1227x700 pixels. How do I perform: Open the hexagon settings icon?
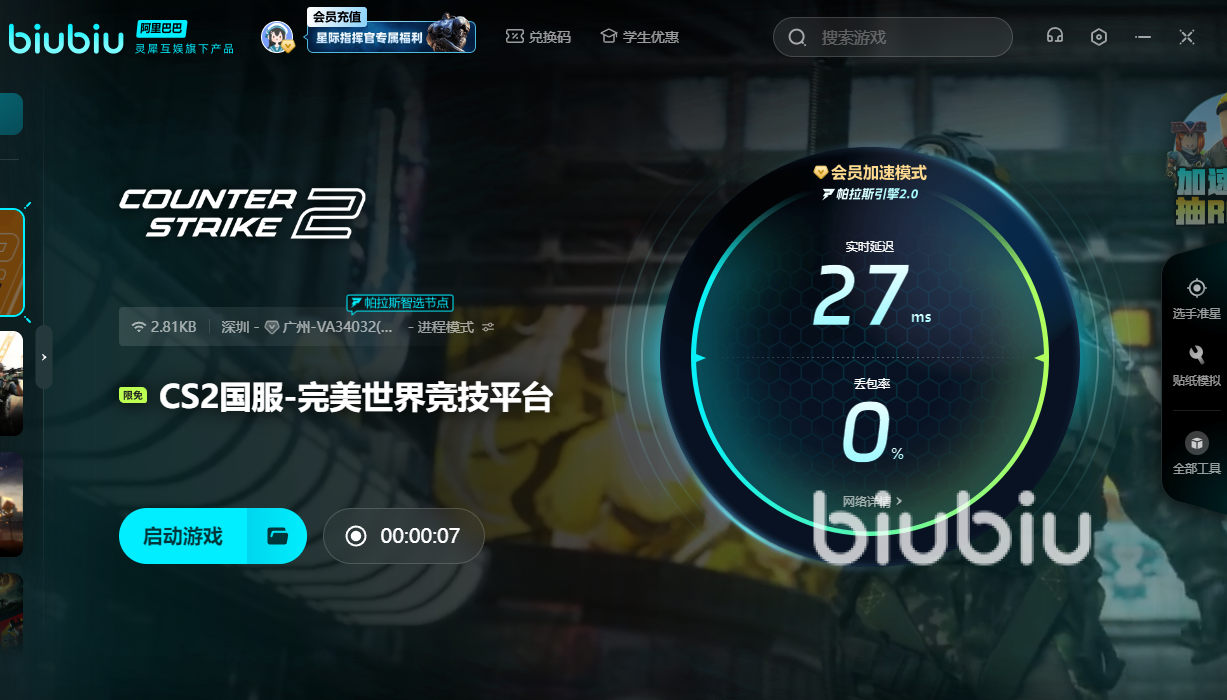tap(1099, 37)
